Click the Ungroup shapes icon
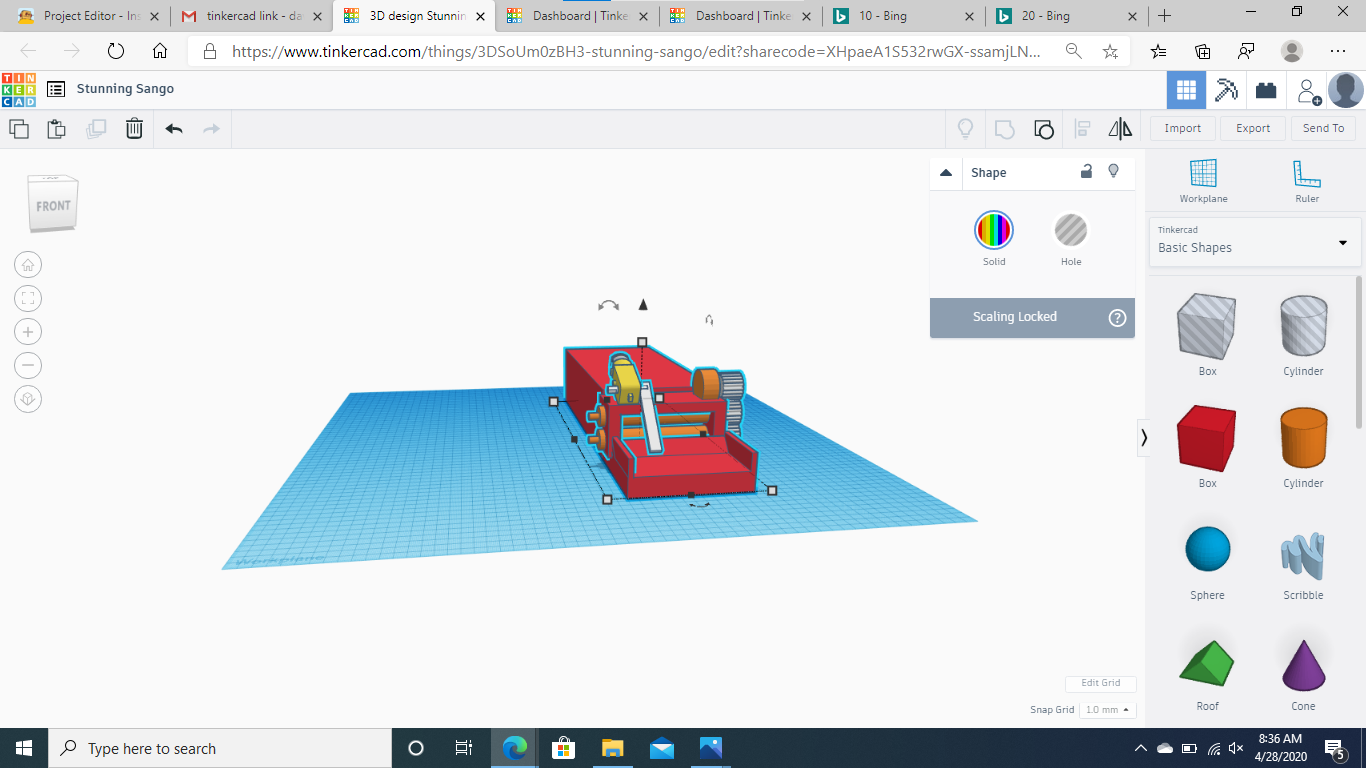Image resolution: width=1366 pixels, height=768 pixels. (1043, 128)
